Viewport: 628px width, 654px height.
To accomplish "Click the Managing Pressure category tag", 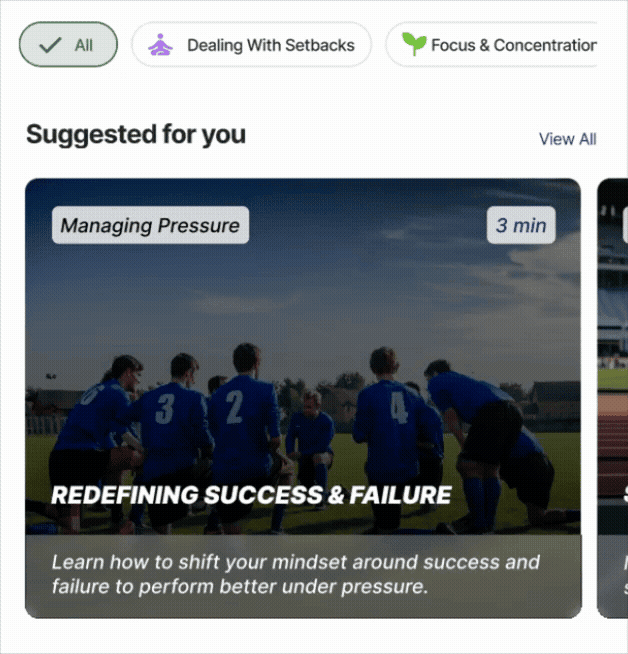I will click(x=150, y=226).
